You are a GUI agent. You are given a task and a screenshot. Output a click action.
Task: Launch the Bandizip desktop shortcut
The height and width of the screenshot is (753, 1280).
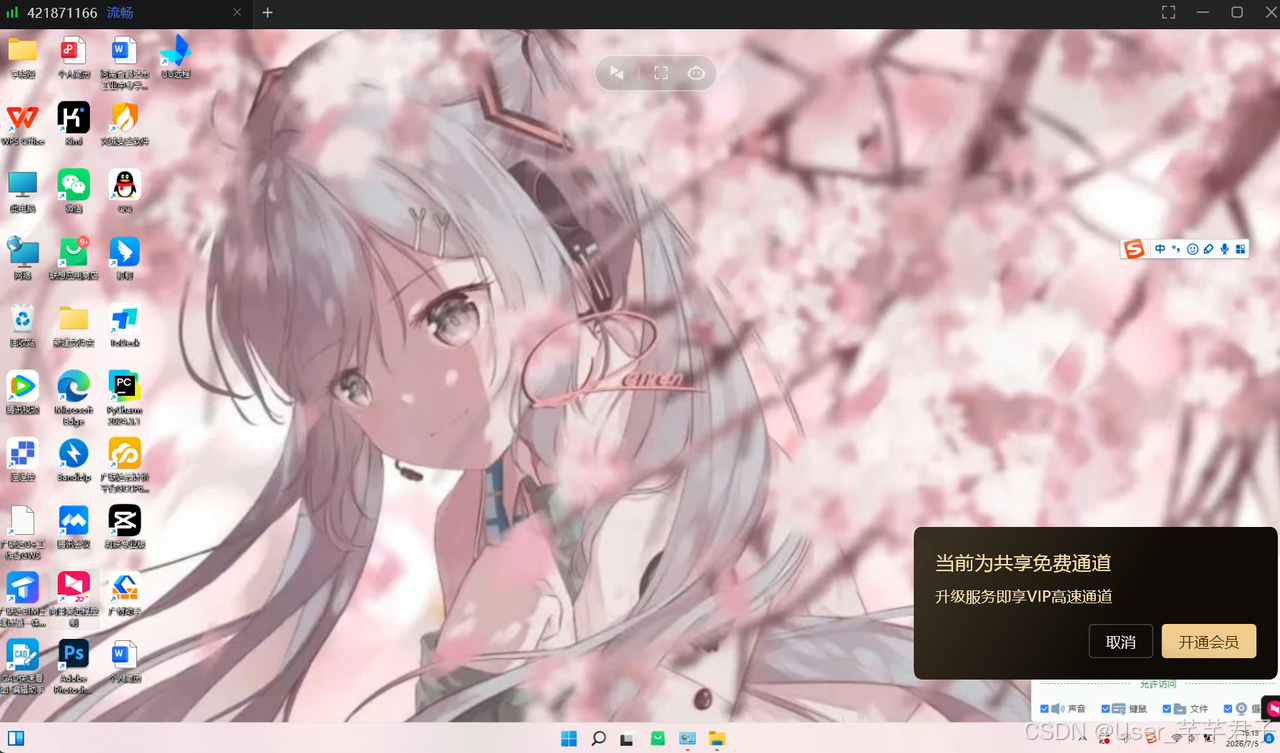point(73,459)
